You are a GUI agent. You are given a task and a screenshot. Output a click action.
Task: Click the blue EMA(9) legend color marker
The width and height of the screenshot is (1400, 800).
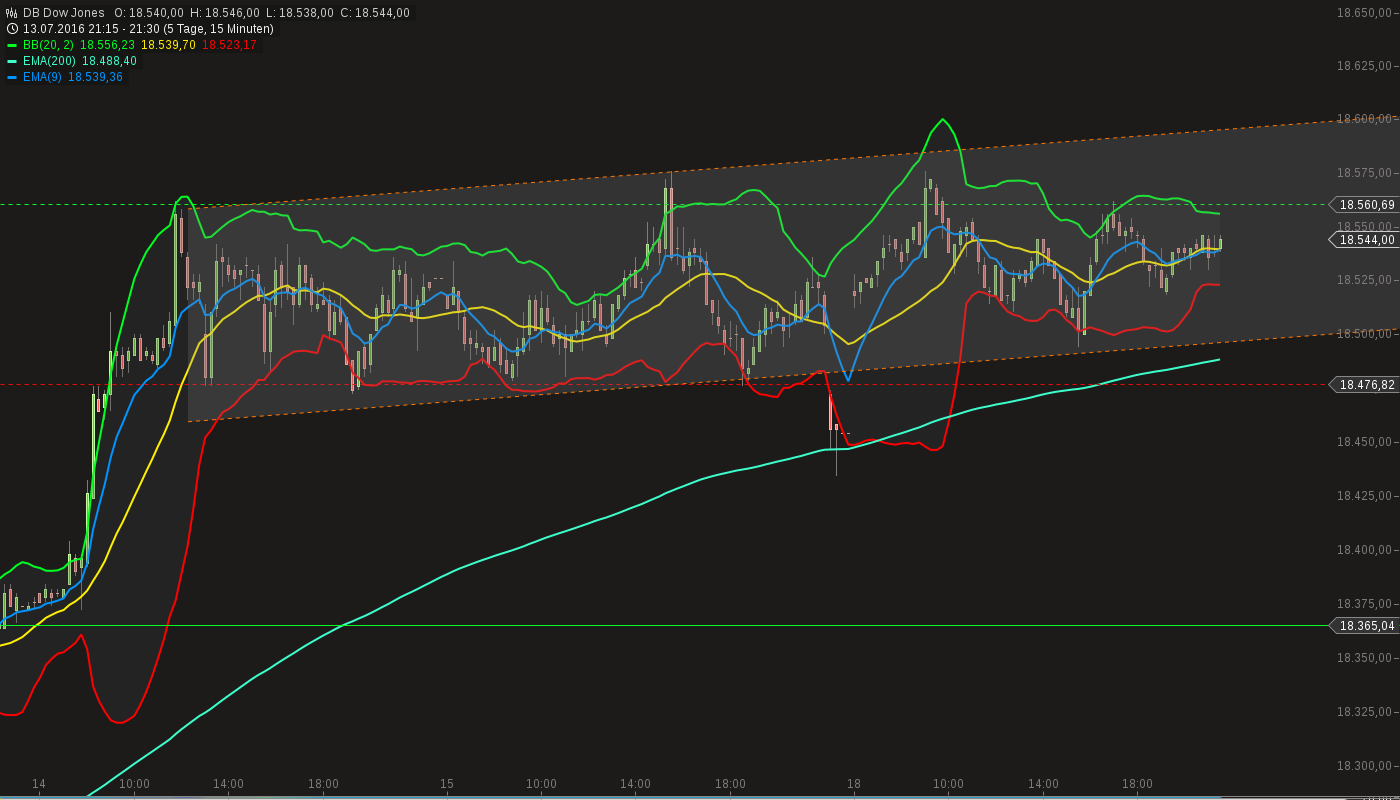pyautogui.click(x=12, y=77)
